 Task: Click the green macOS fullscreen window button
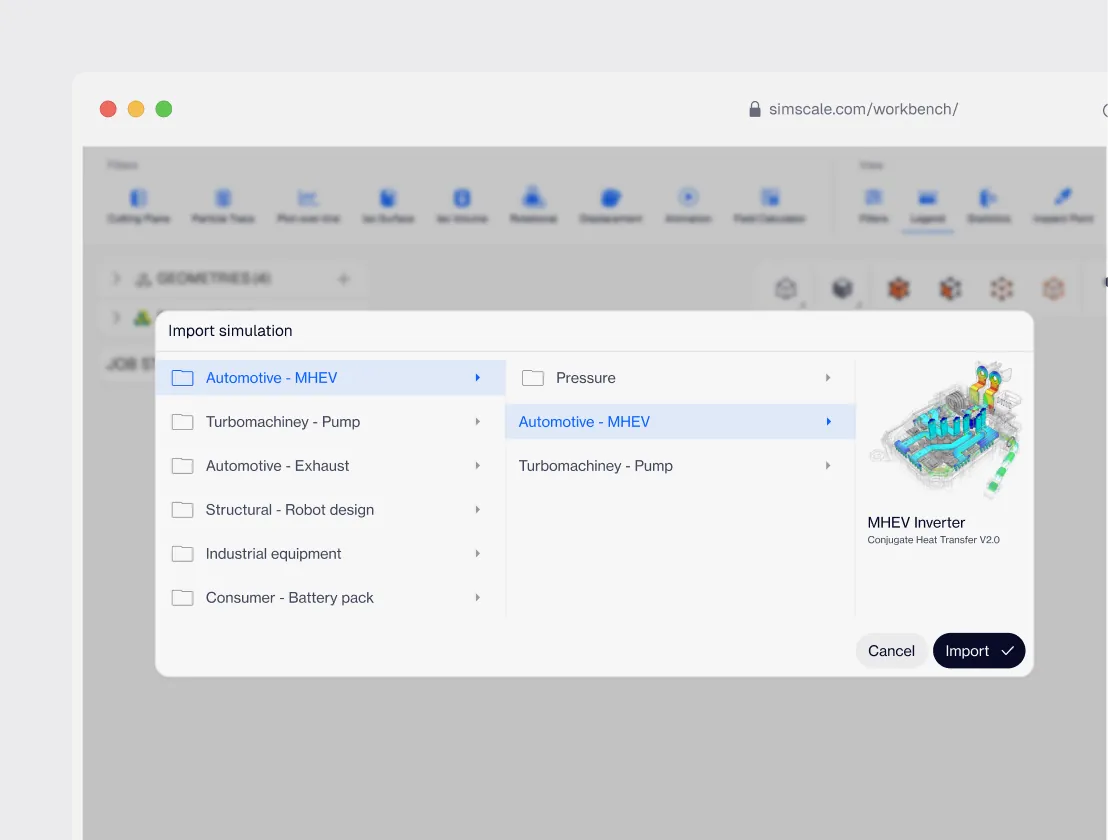coord(164,109)
